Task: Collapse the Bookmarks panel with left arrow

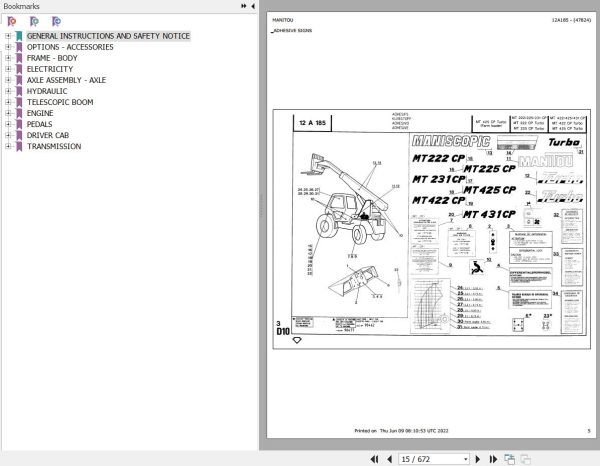Action: point(253,6)
